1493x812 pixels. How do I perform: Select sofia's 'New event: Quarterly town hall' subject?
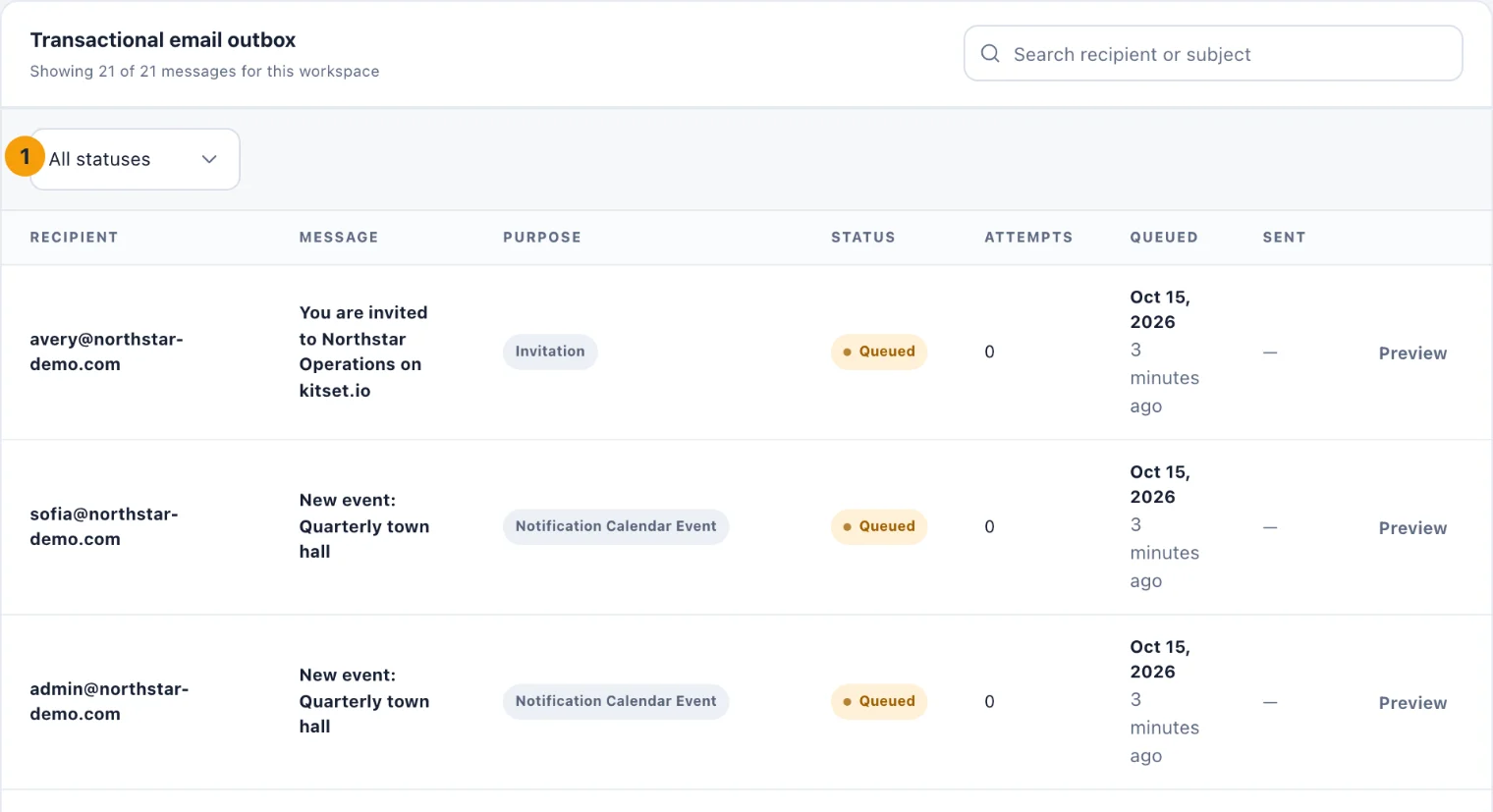coord(364,526)
